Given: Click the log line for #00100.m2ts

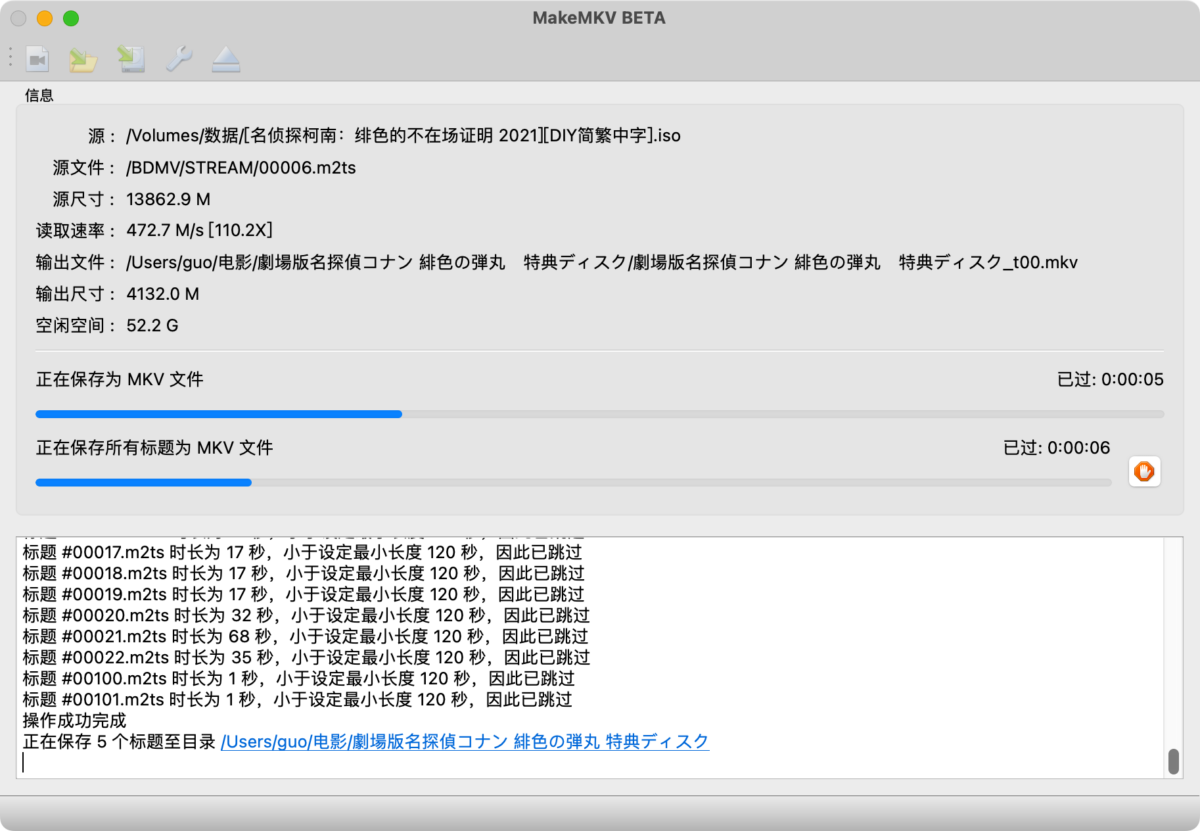Looking at the screenshot, I should [x=298, y=678].
